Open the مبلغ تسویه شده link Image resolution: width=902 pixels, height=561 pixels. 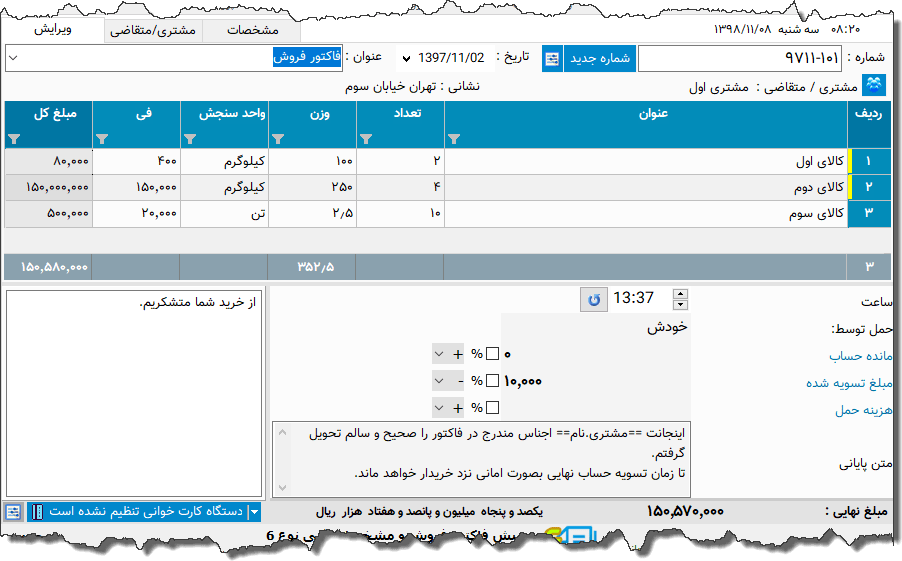tap(849, 383)
